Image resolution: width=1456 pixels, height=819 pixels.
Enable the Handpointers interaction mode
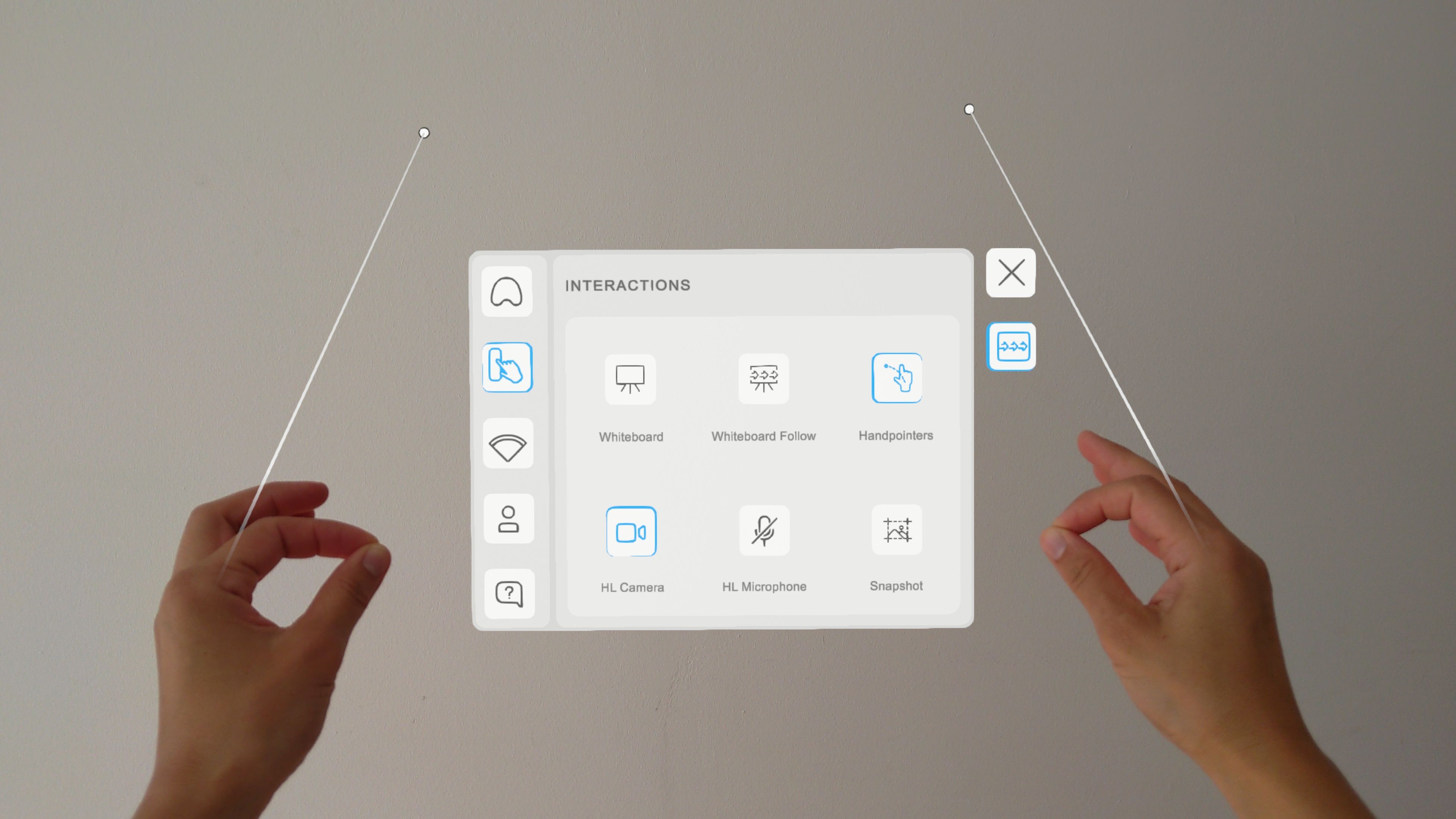895,378
